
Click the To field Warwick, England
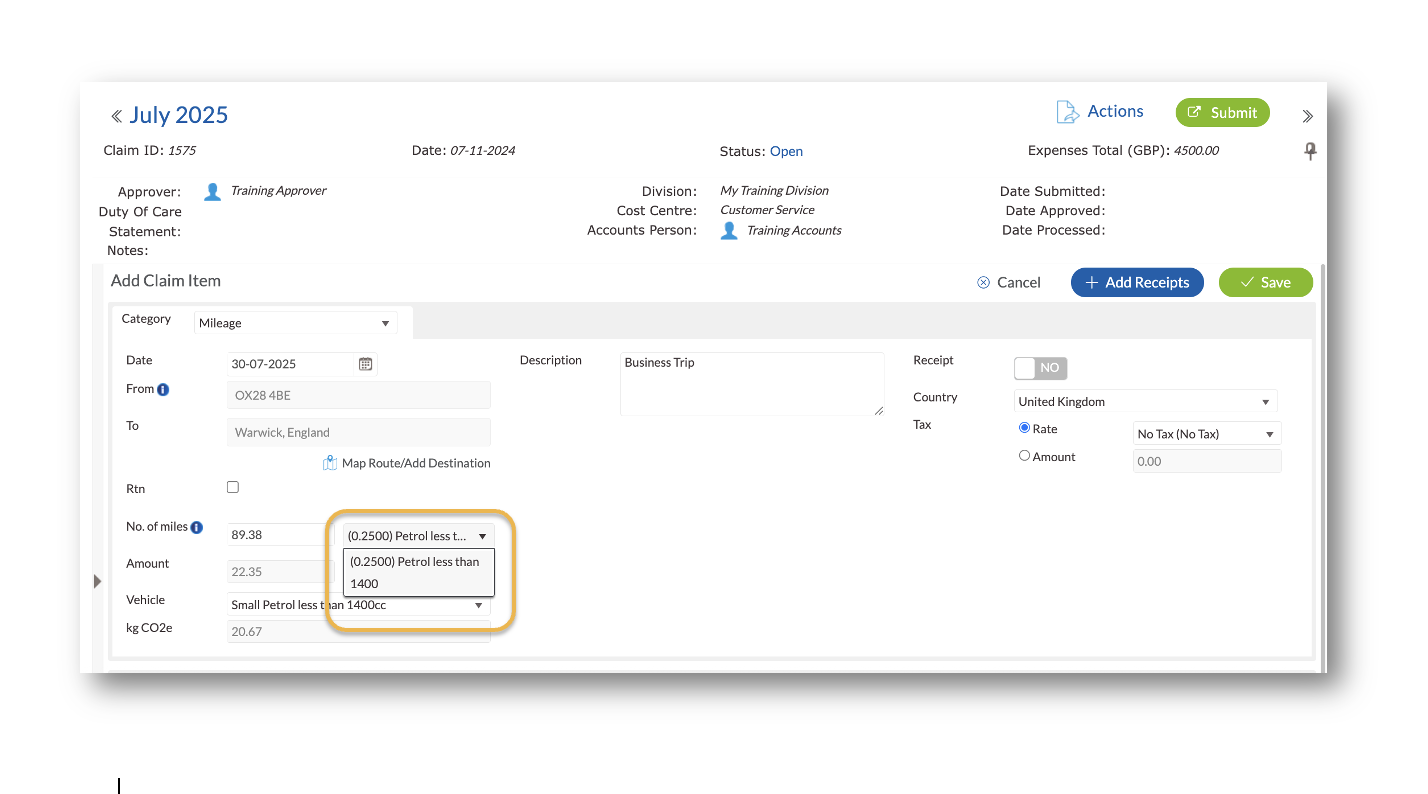(x=359, y=432)
